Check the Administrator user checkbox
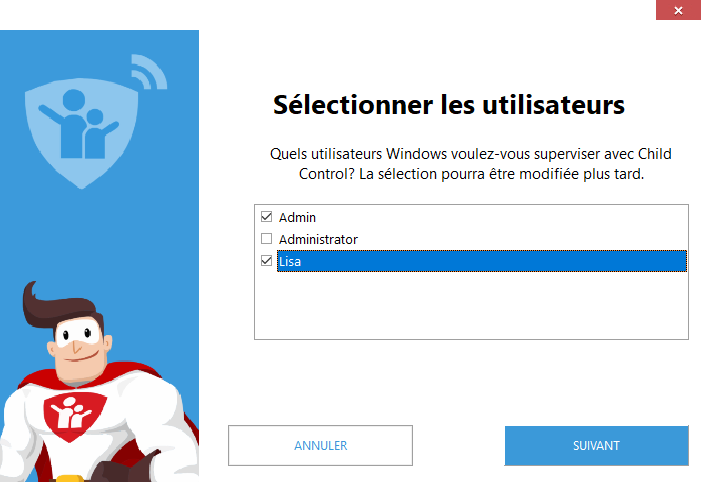This screenshot has height=482, width=714. 266,238
